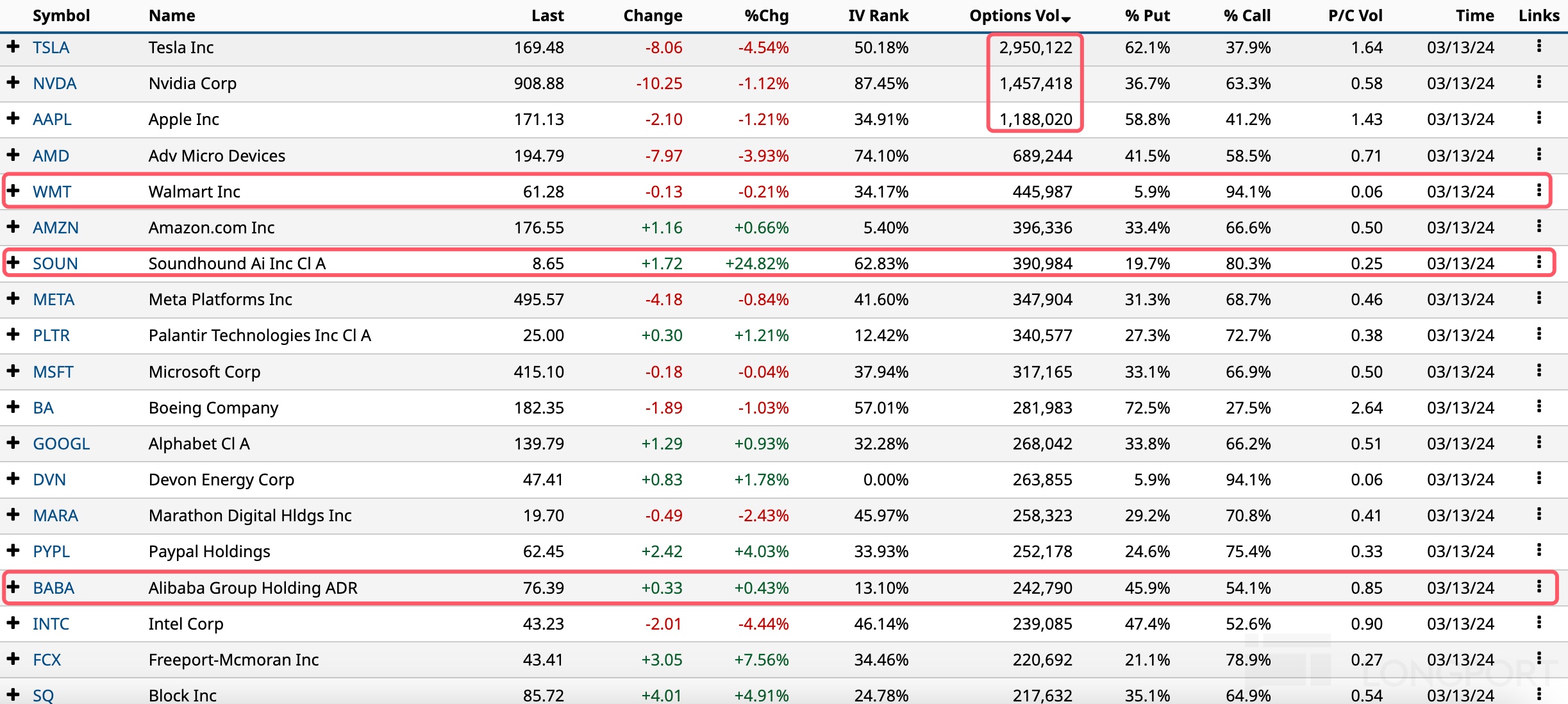Screen dimensions: 1568x704
Task: Sort table by P/C Vol header
Action: pyautogui.click(x=1355, y=15)
